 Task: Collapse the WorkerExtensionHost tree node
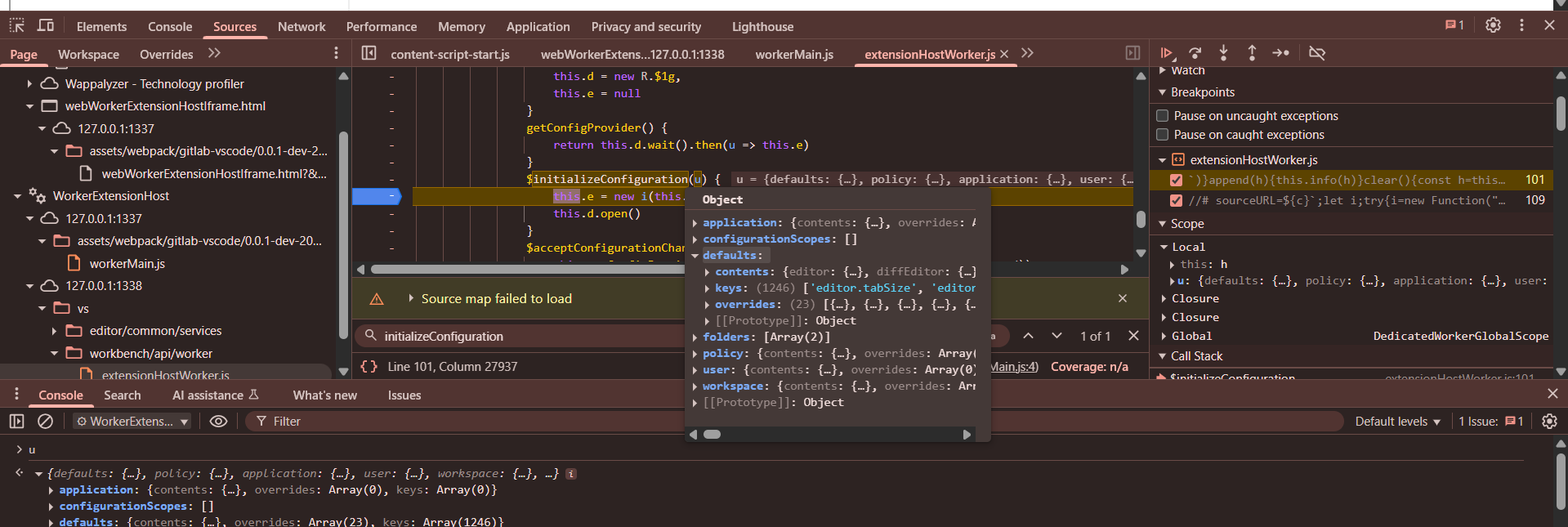click(17, 196)
